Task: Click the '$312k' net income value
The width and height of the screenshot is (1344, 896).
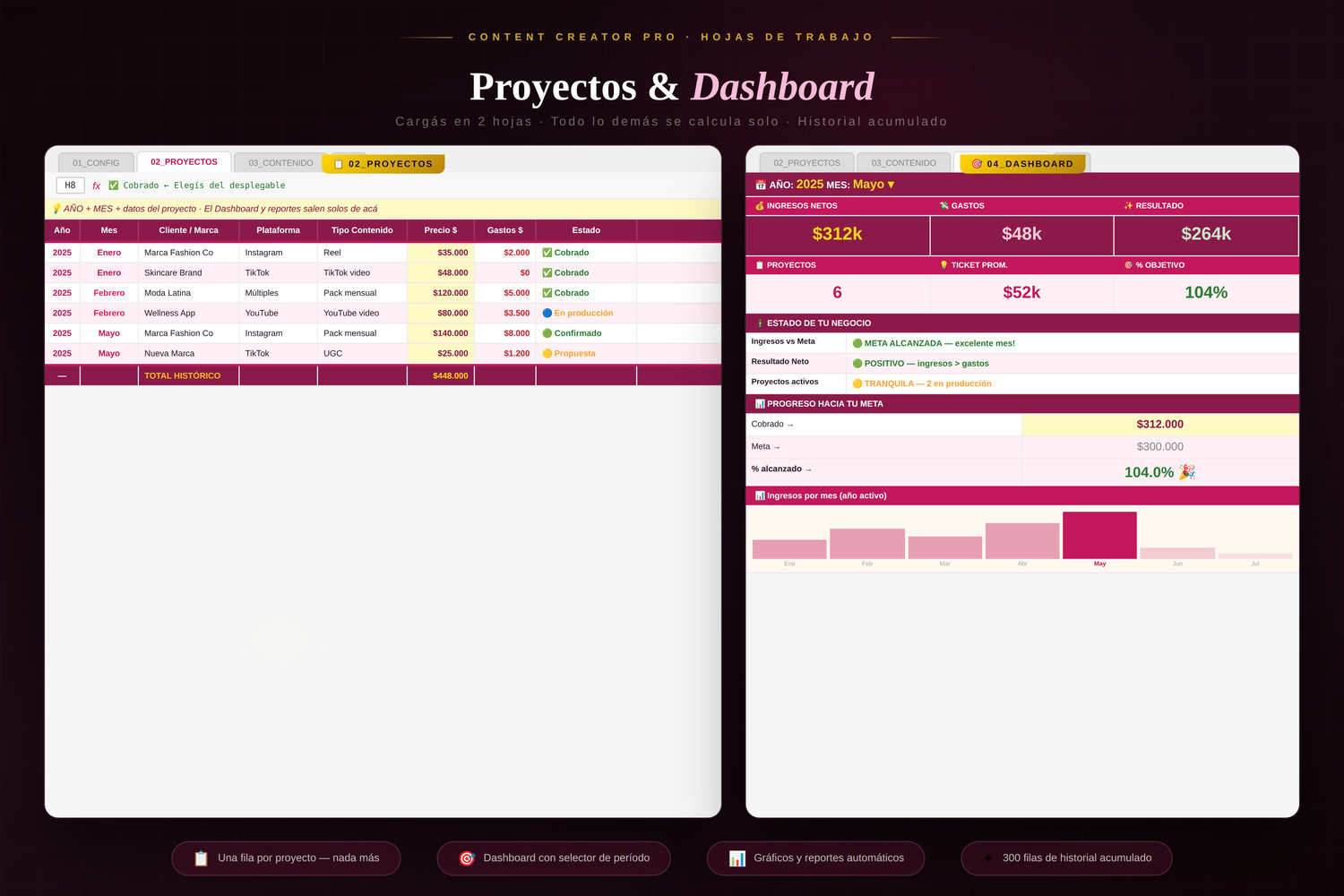Action: (x=837, y=234)
